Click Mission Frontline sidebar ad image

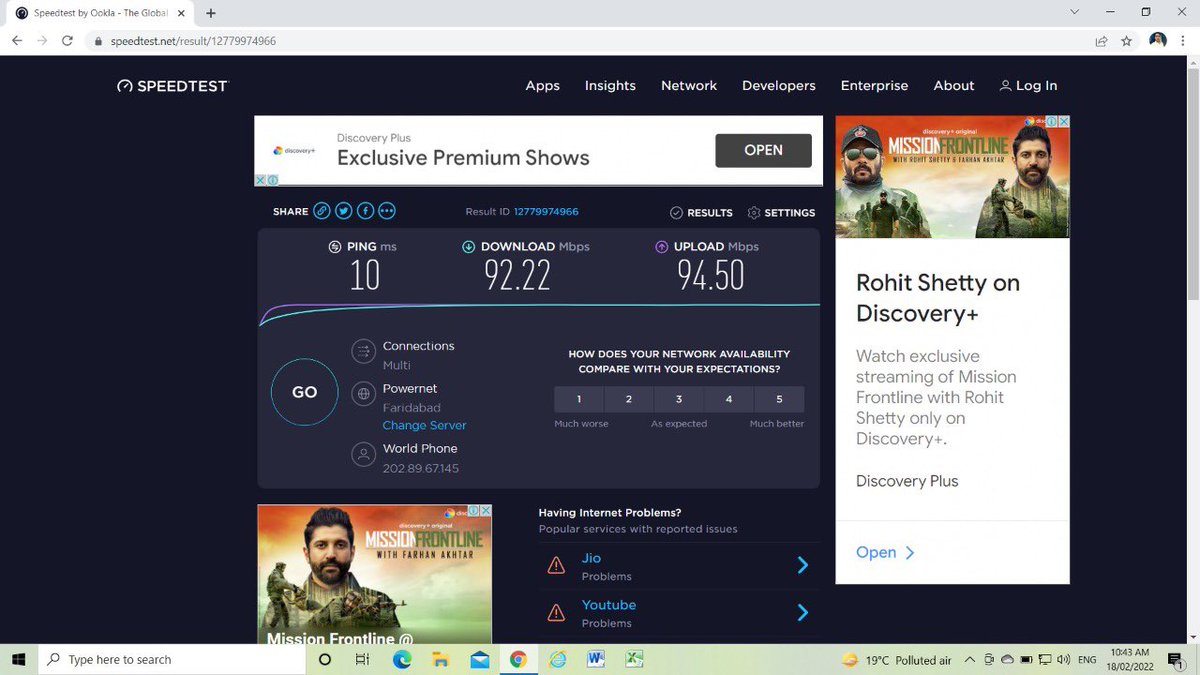pyautogui.click(x=952, y=176)
